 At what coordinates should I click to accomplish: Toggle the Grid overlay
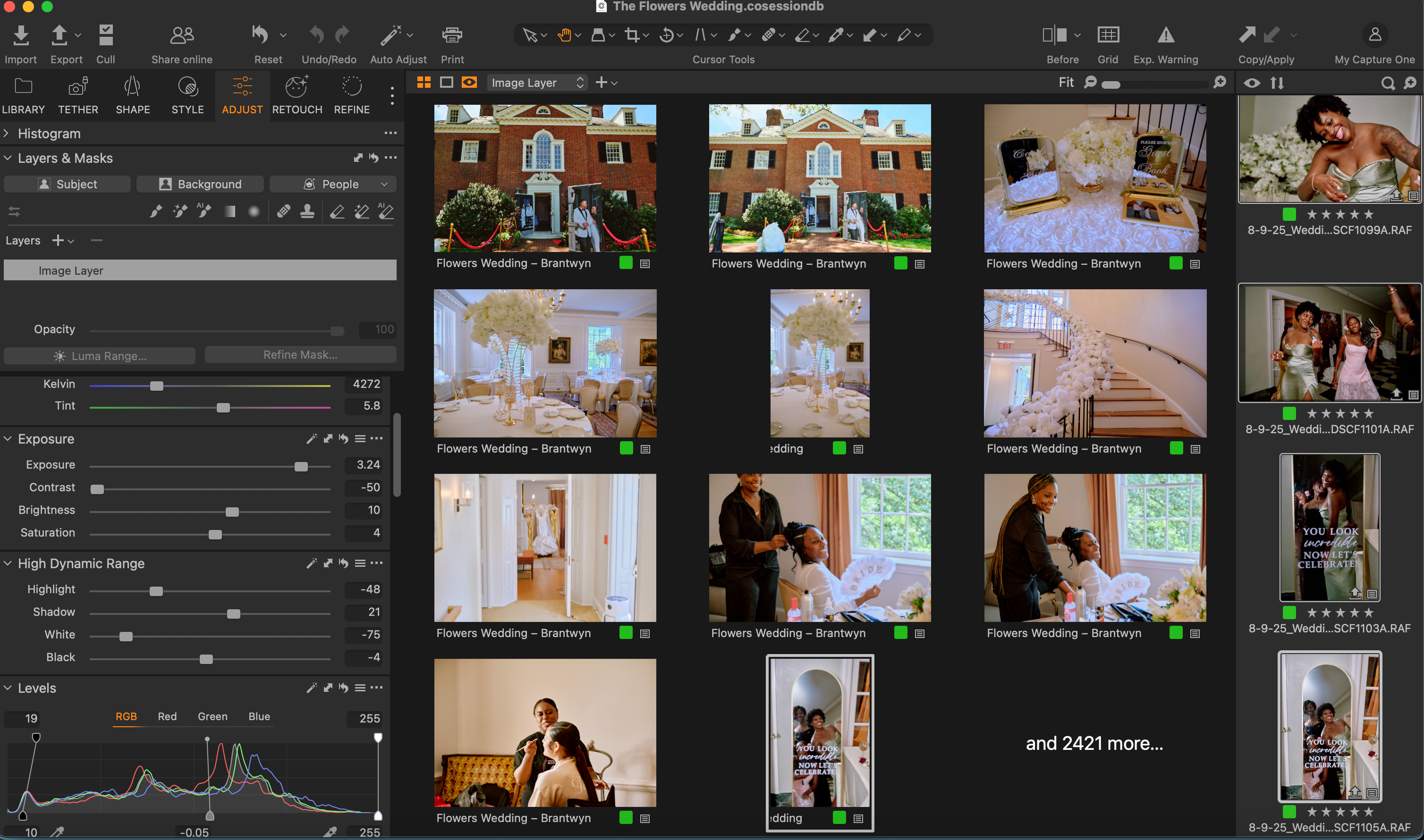[1108, 35]
